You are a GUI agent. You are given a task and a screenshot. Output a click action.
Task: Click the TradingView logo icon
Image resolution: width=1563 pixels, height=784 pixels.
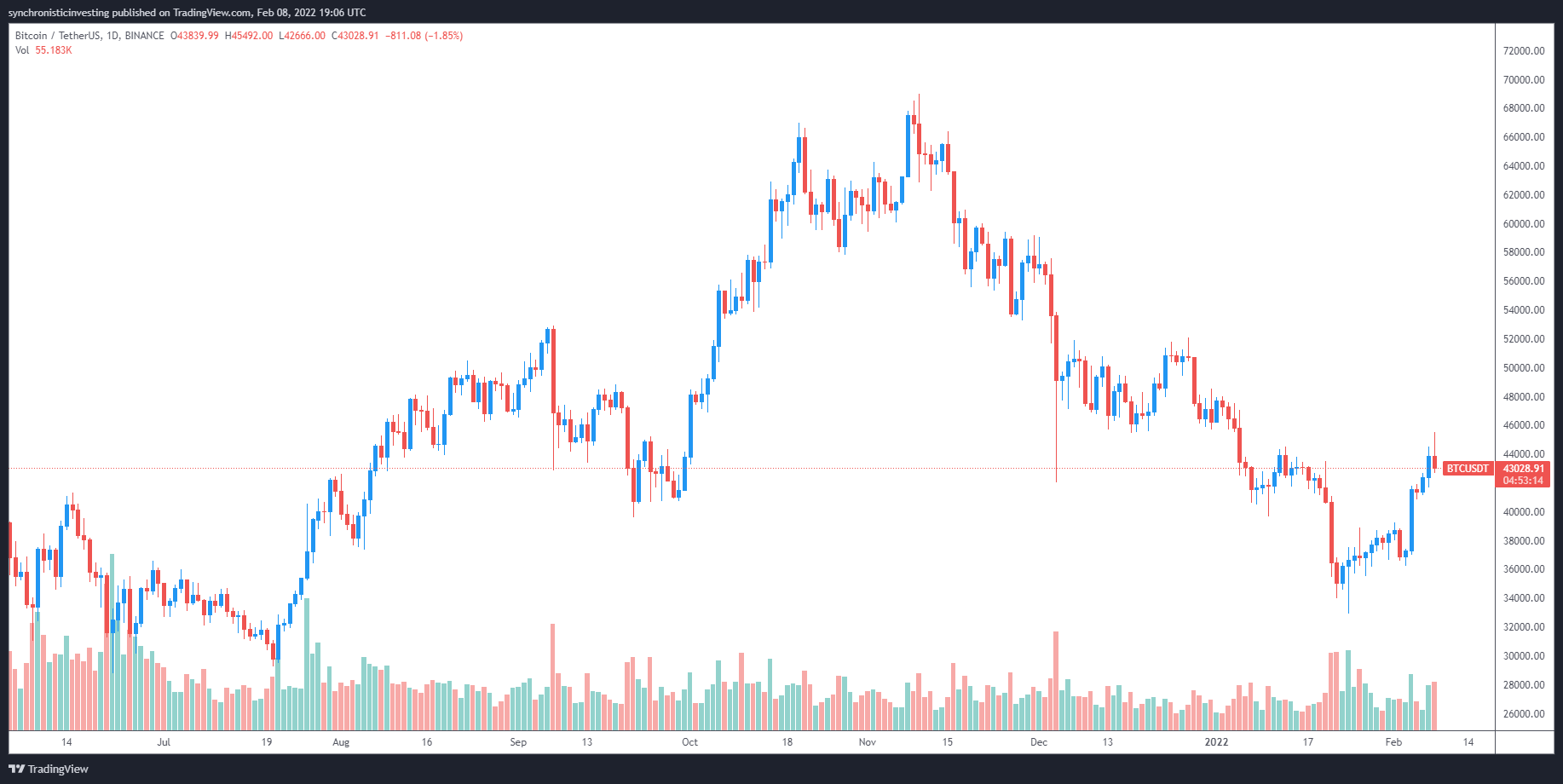[x=16, y=769]
